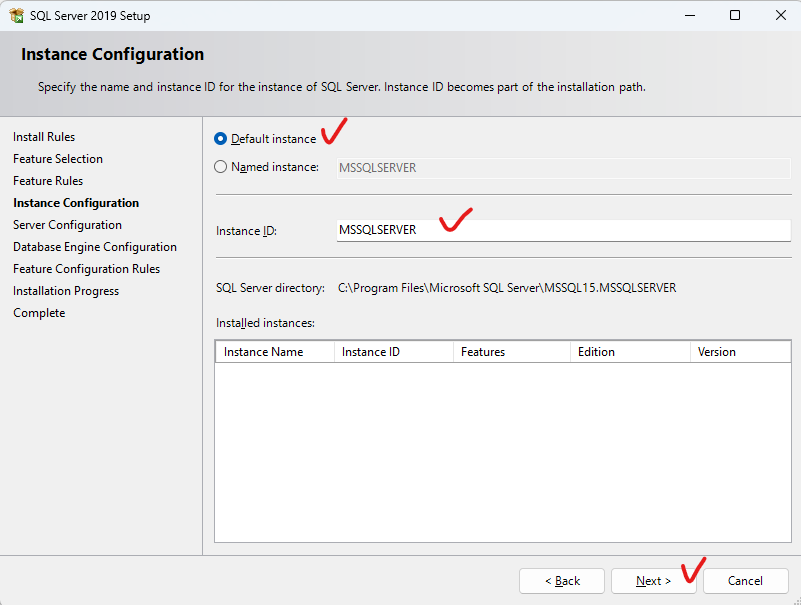801x605 pixels.
Task: Maximize the setup window
Action: 735,15
